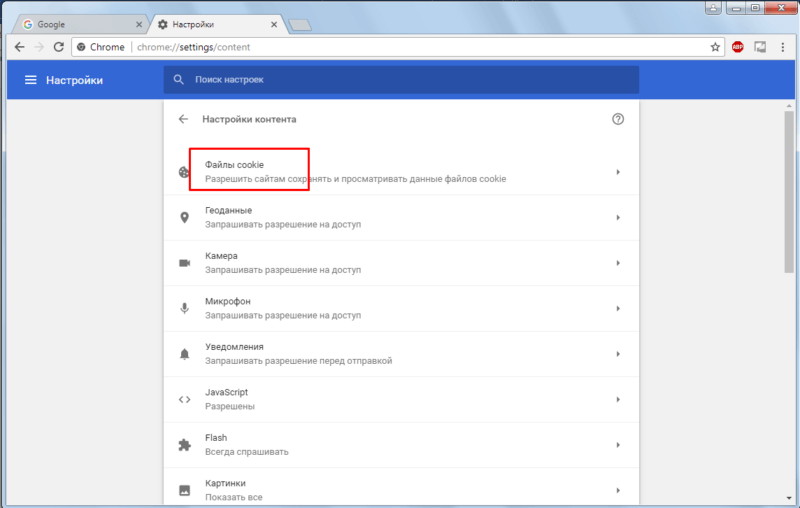Click the Картинки image icon

(184, 490)
